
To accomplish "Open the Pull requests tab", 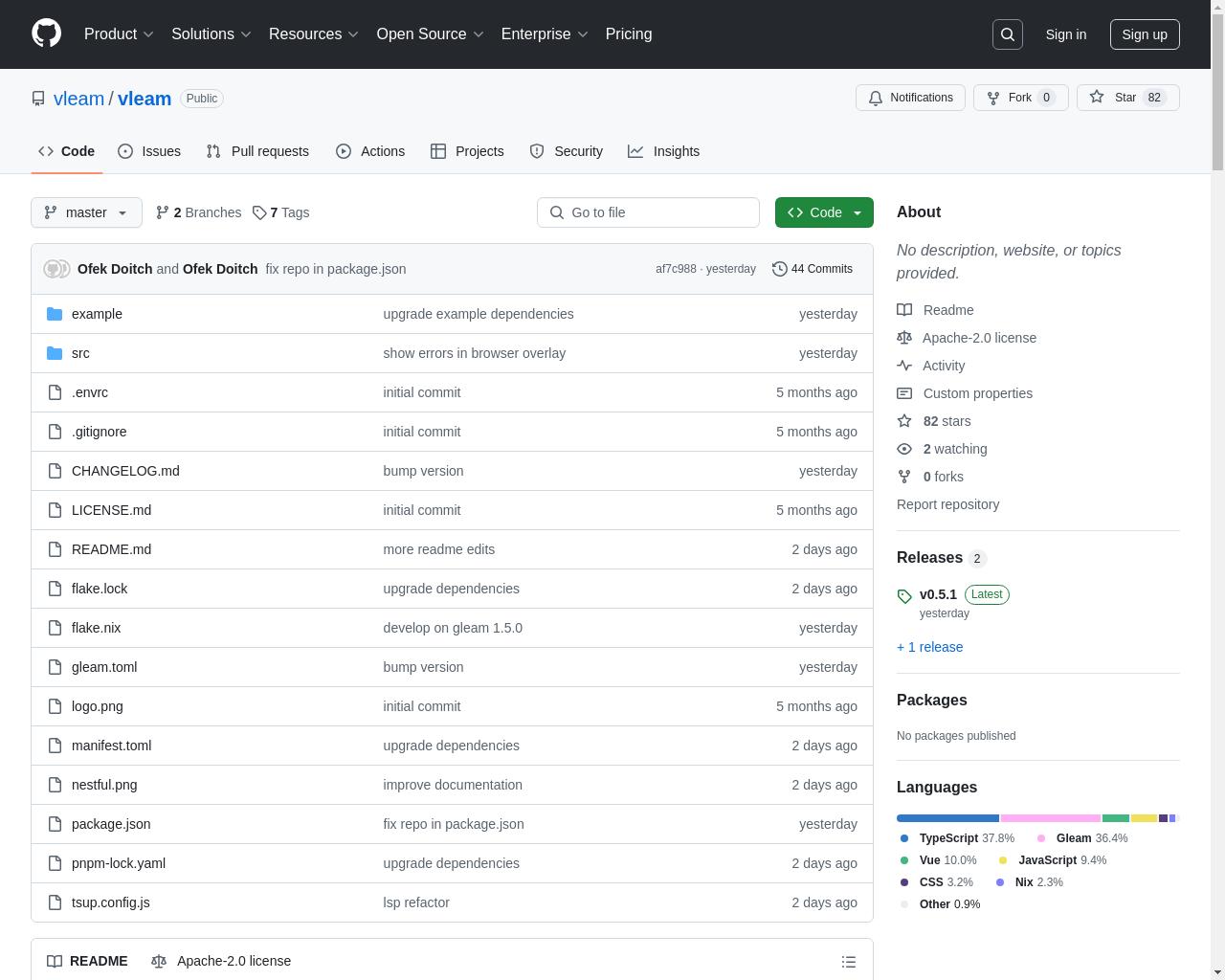I will pos(257,151).
